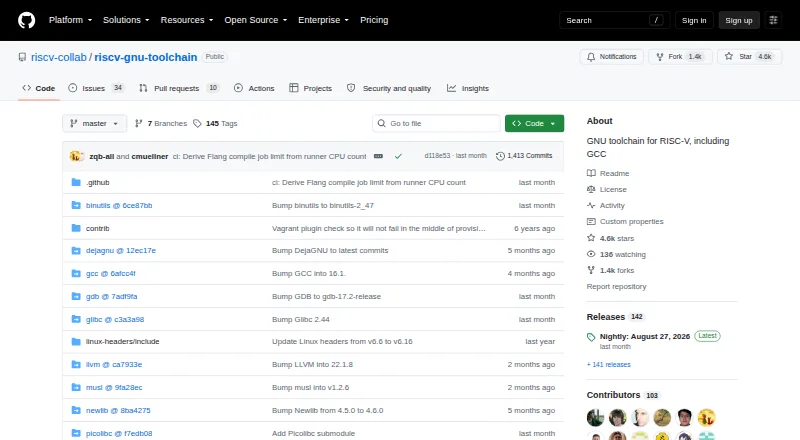Click the Sign up button

click(x=739, y=20)
